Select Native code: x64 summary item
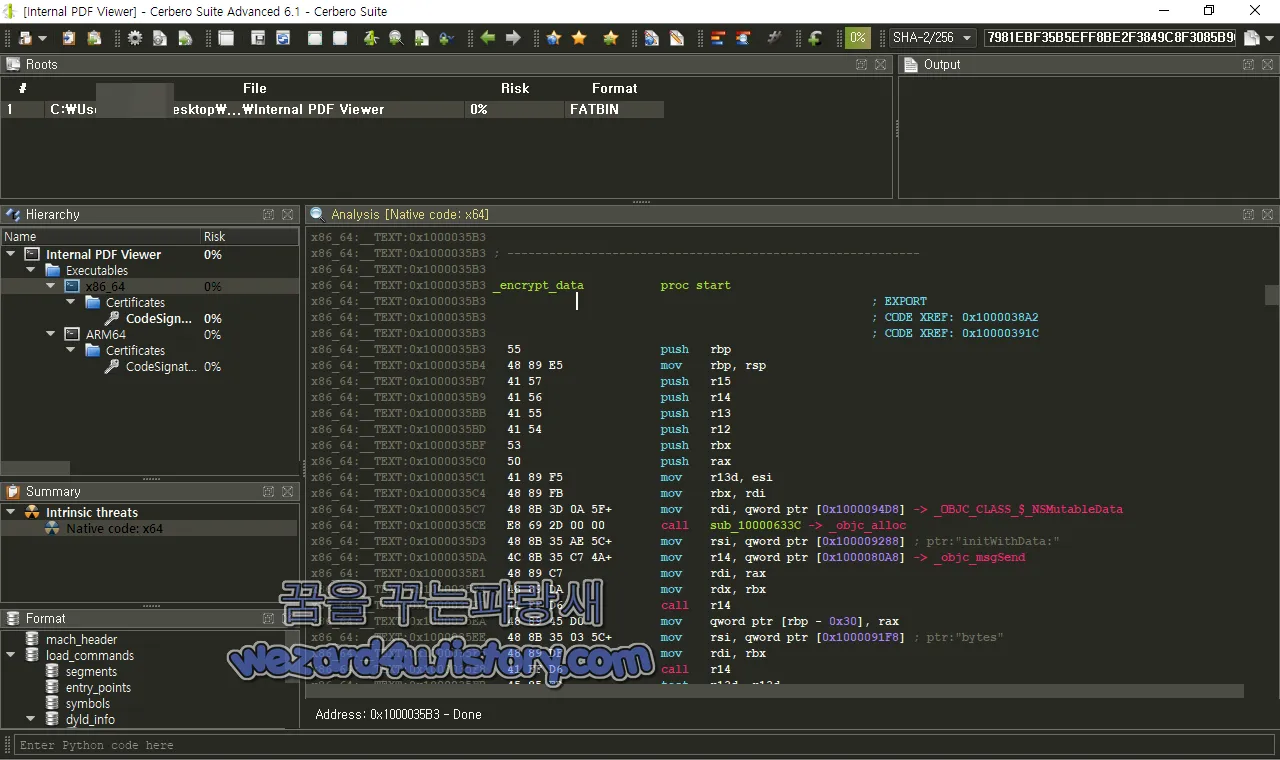The image size is (1280, 760). pyautogui.click(x=114, y=529)
